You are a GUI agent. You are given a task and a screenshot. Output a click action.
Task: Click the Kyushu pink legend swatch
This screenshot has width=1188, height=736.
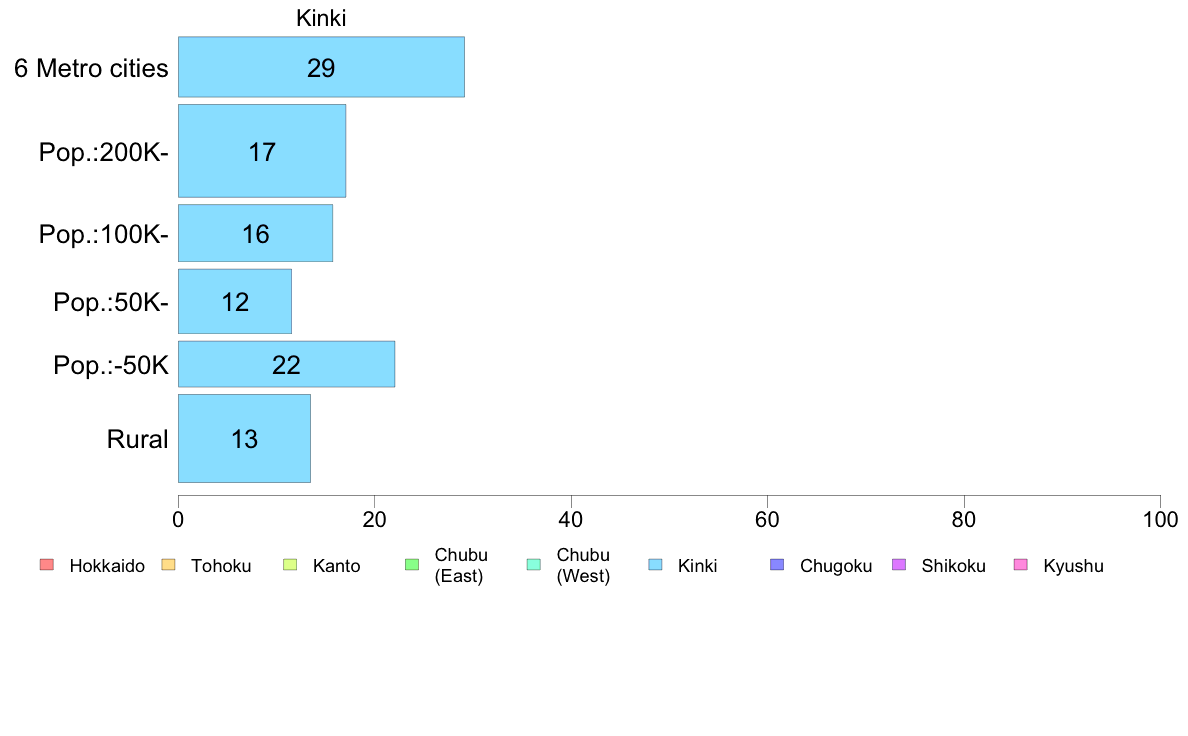[1021, 565]
